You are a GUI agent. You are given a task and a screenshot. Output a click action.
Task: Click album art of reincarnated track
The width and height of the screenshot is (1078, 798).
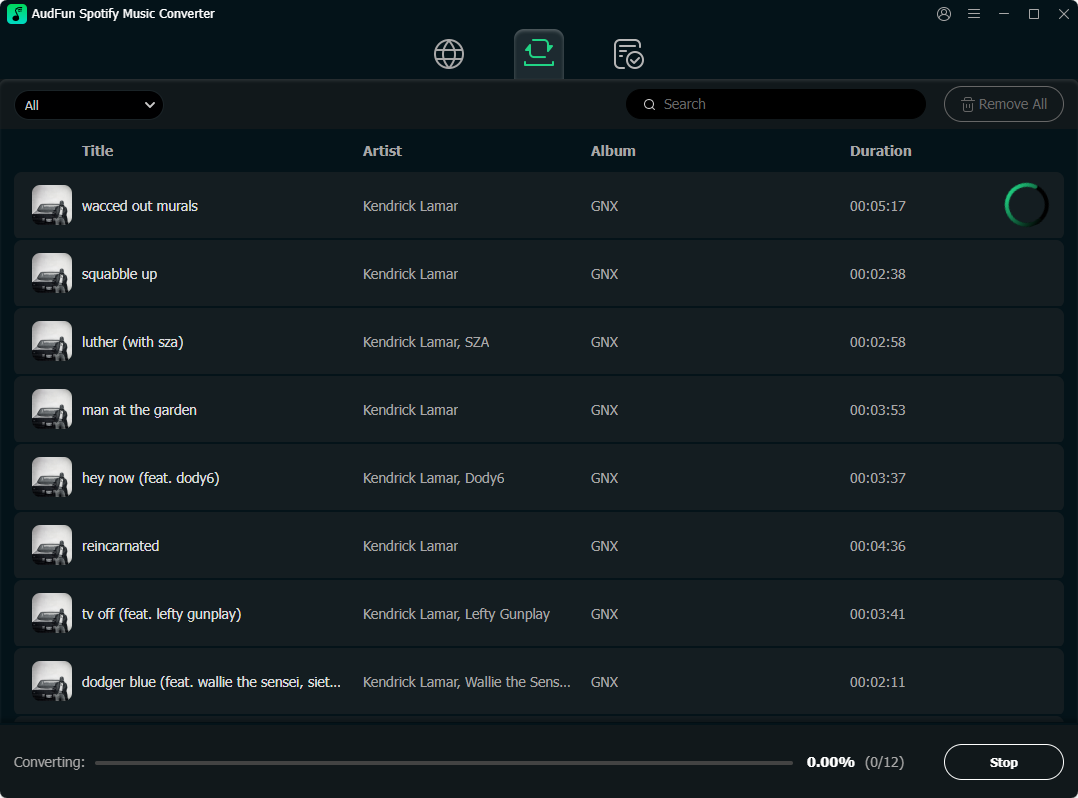(52, 545)
